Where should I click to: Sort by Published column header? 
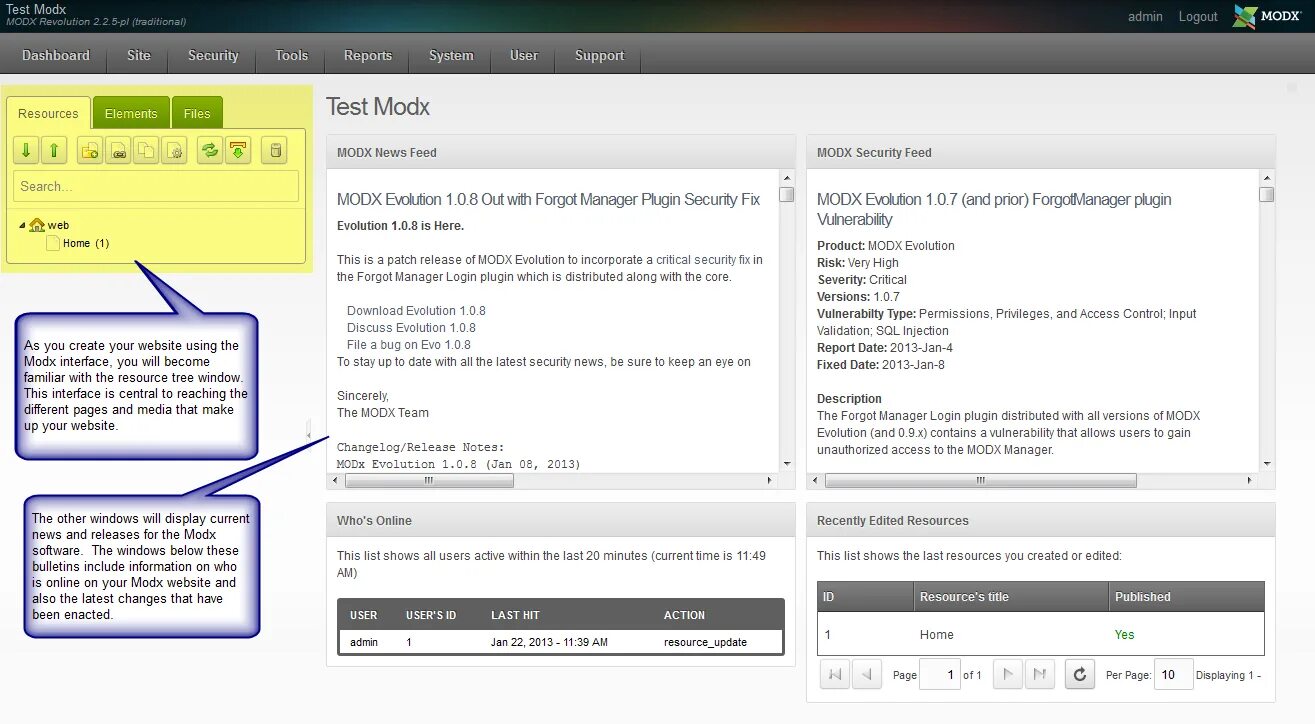coord(1187,597)
